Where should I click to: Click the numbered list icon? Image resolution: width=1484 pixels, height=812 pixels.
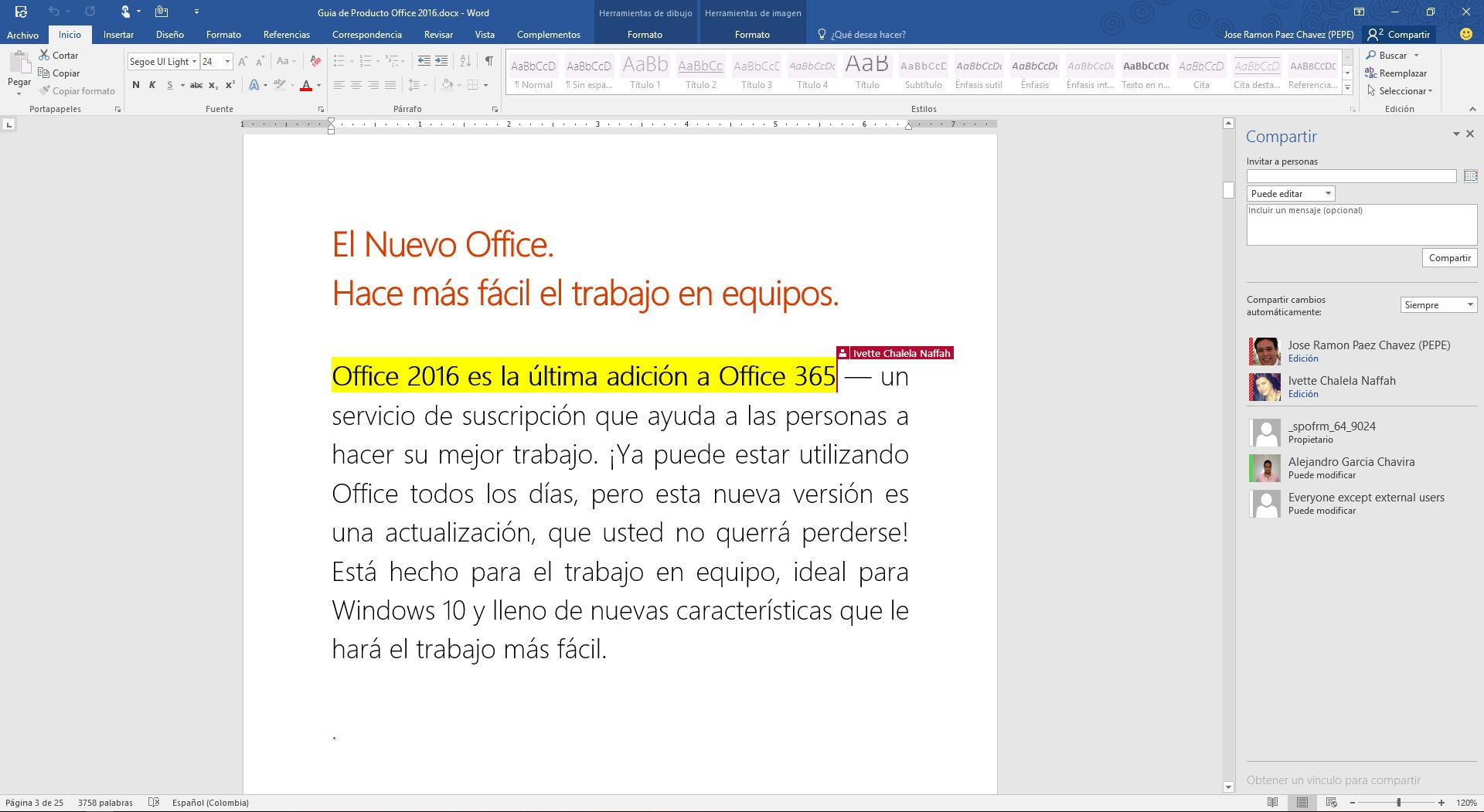[x=366, y=61]
